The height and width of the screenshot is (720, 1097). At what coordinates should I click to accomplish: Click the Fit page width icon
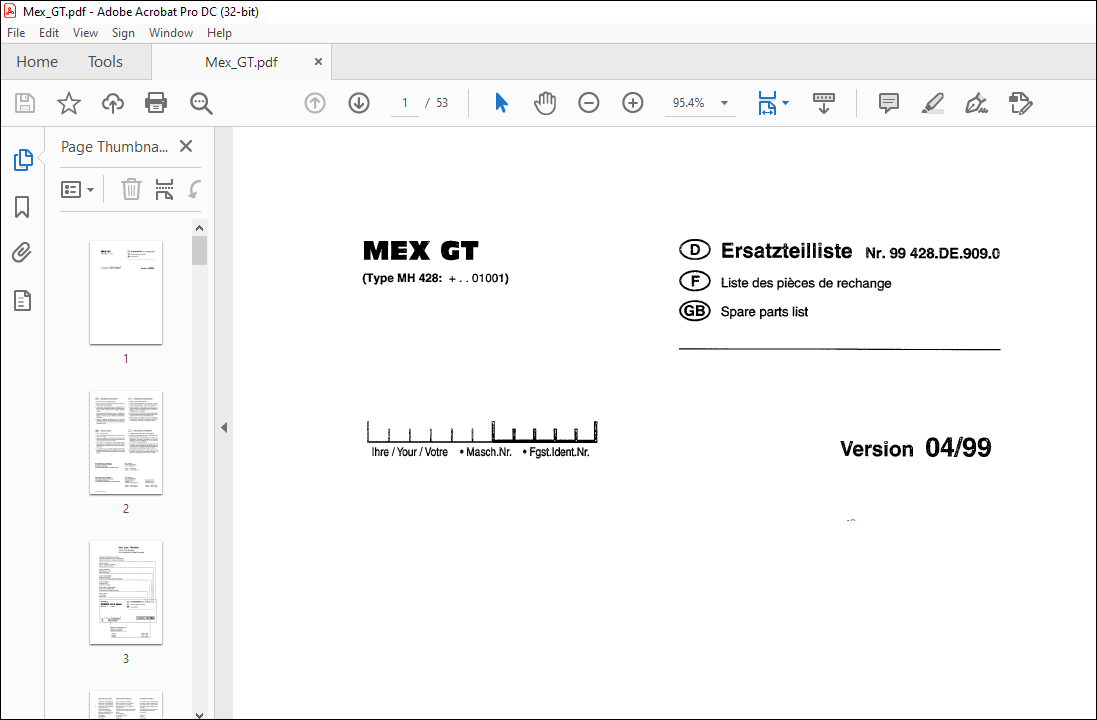coord(767,103)
